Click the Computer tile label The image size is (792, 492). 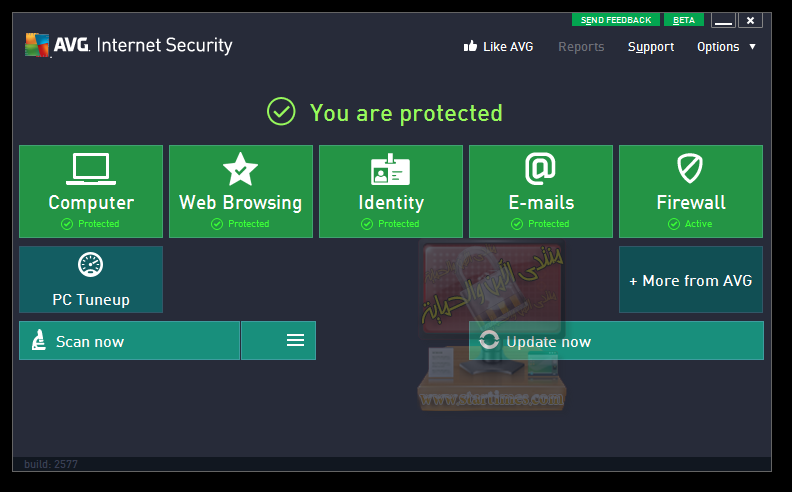pyautogui.click(x=91, y=203)
